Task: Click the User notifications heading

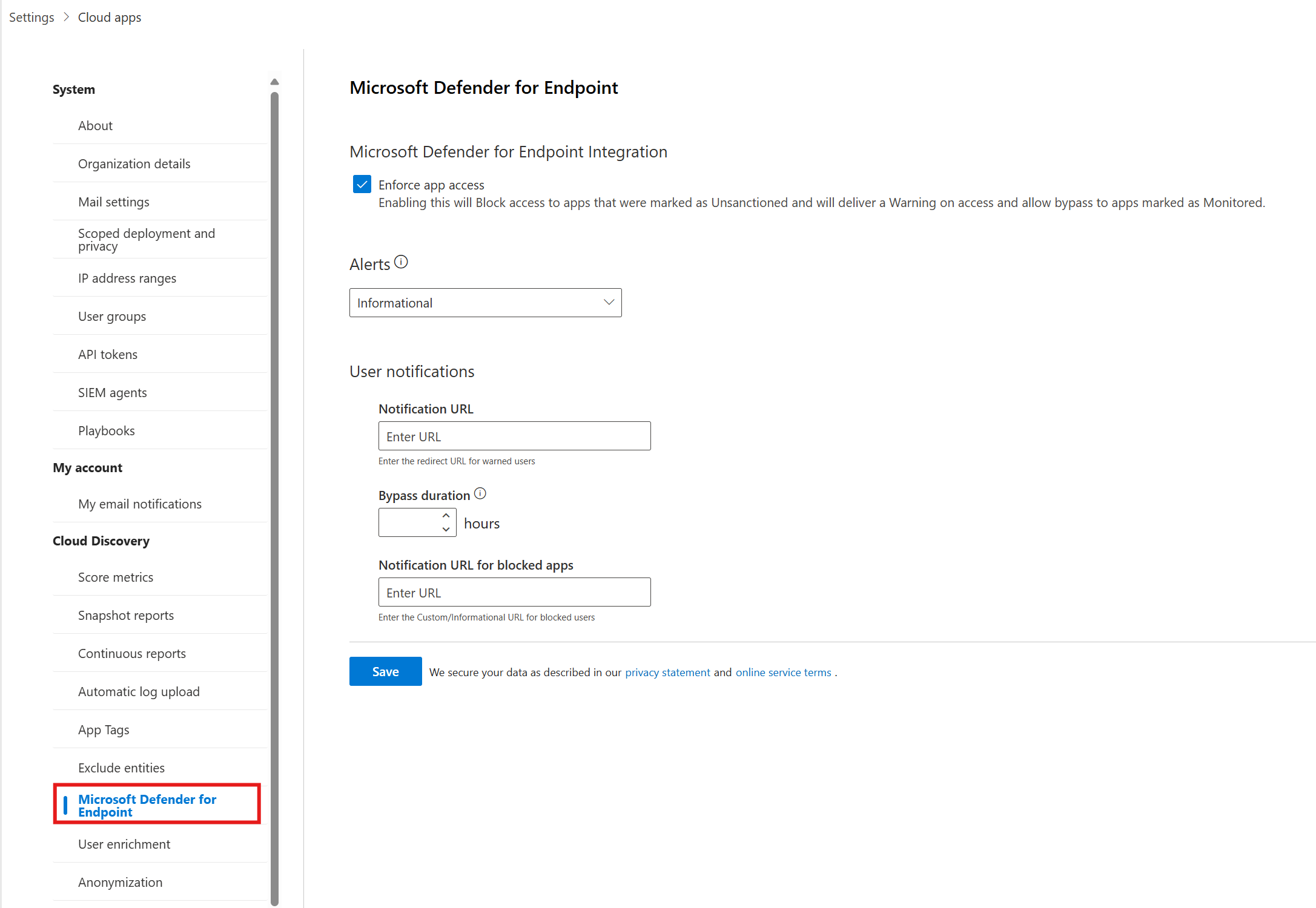Action: tap(412, 371)
